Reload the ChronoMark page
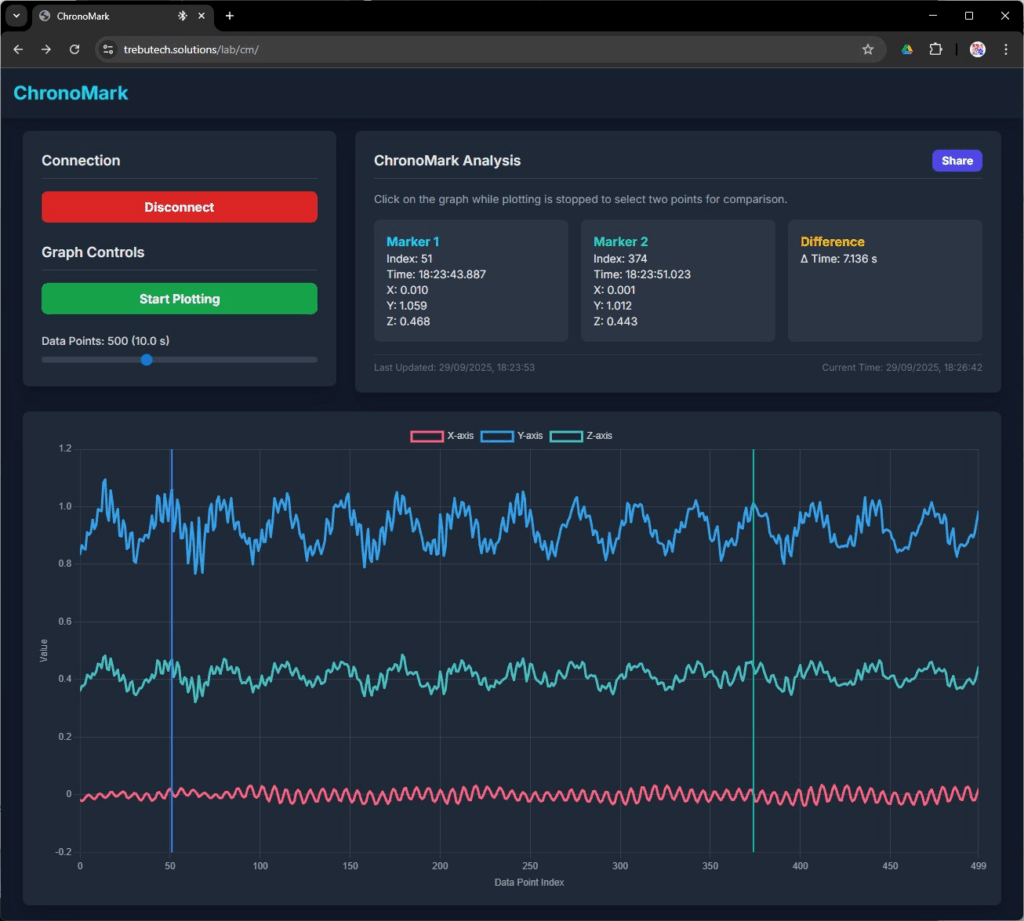 pyautogui.click(x=74, y=49)
